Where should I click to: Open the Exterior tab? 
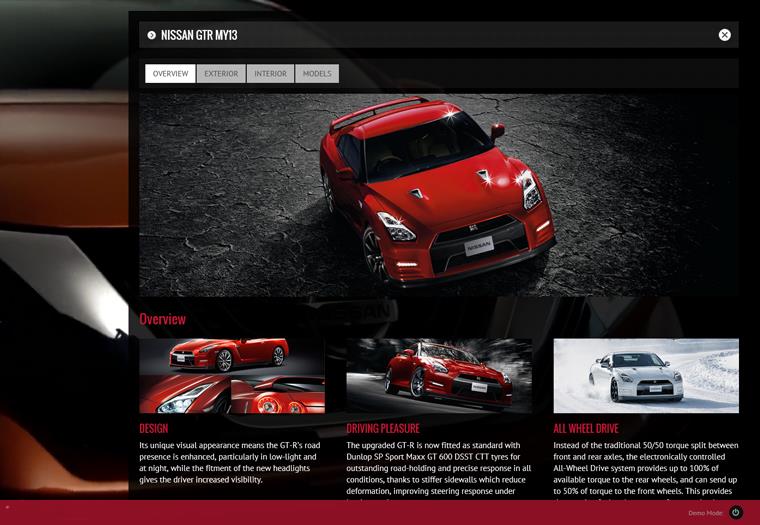tap(221, 73)
